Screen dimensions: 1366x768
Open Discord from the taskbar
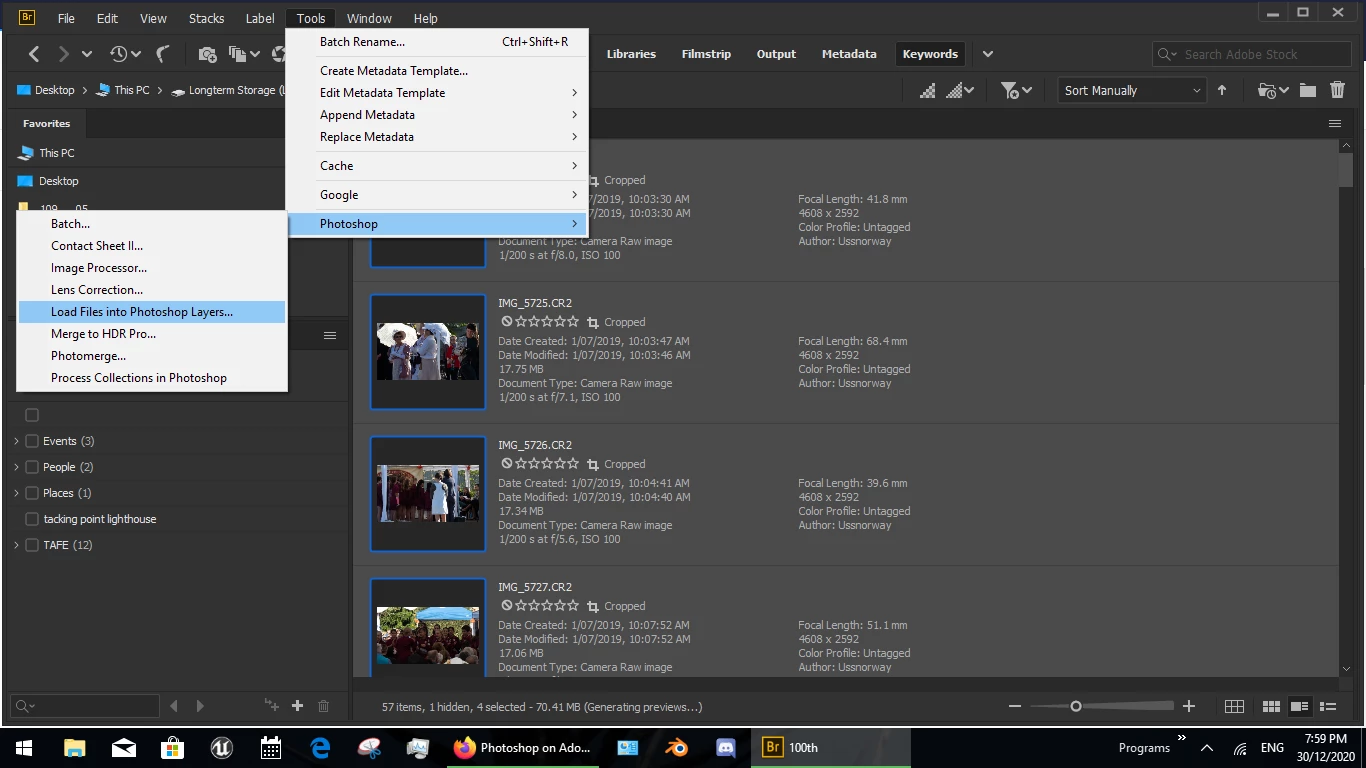pyautogui.click(x=726, y=747)
